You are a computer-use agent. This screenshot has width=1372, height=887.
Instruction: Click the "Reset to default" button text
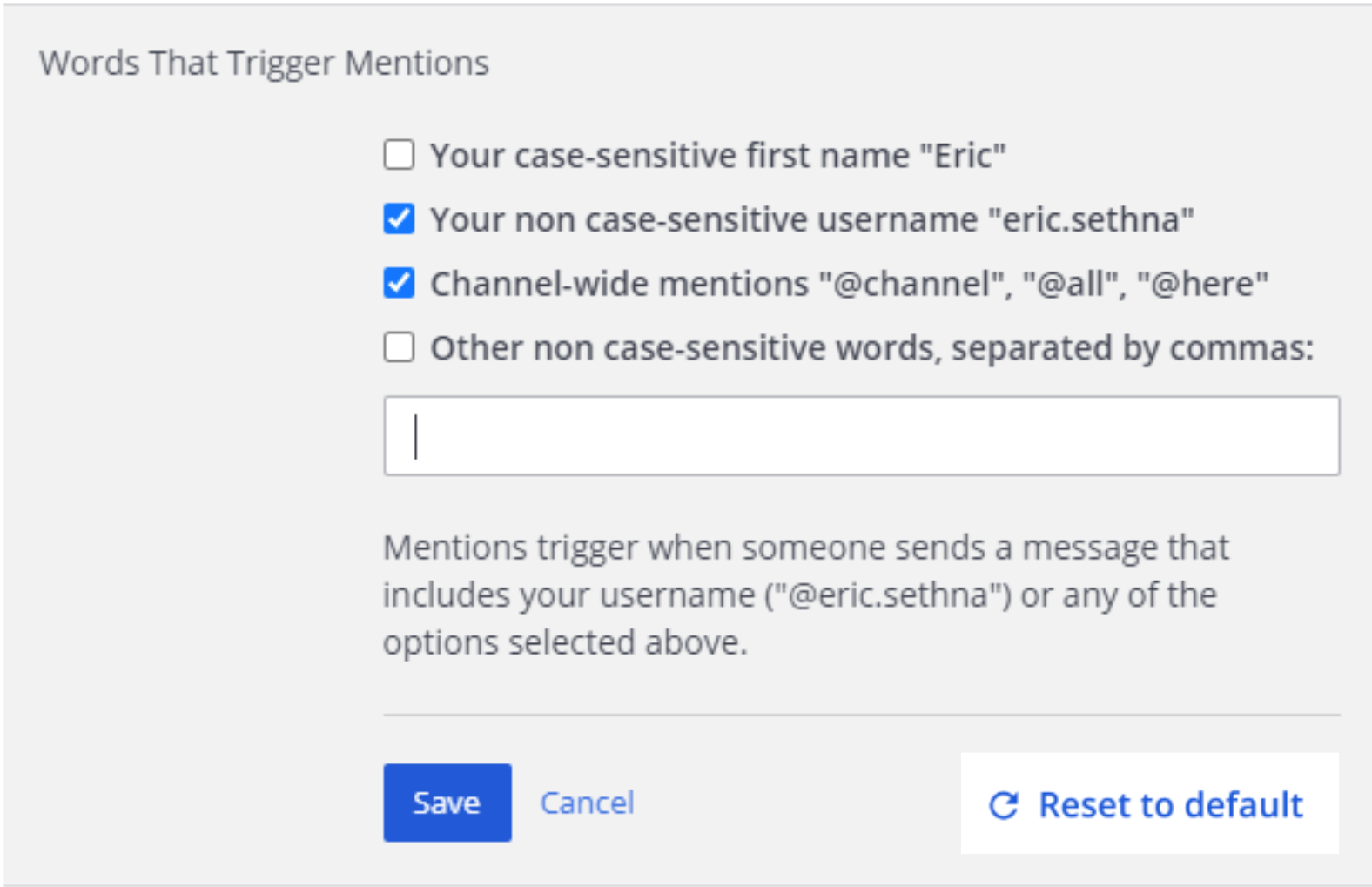tap(1171, 805)
